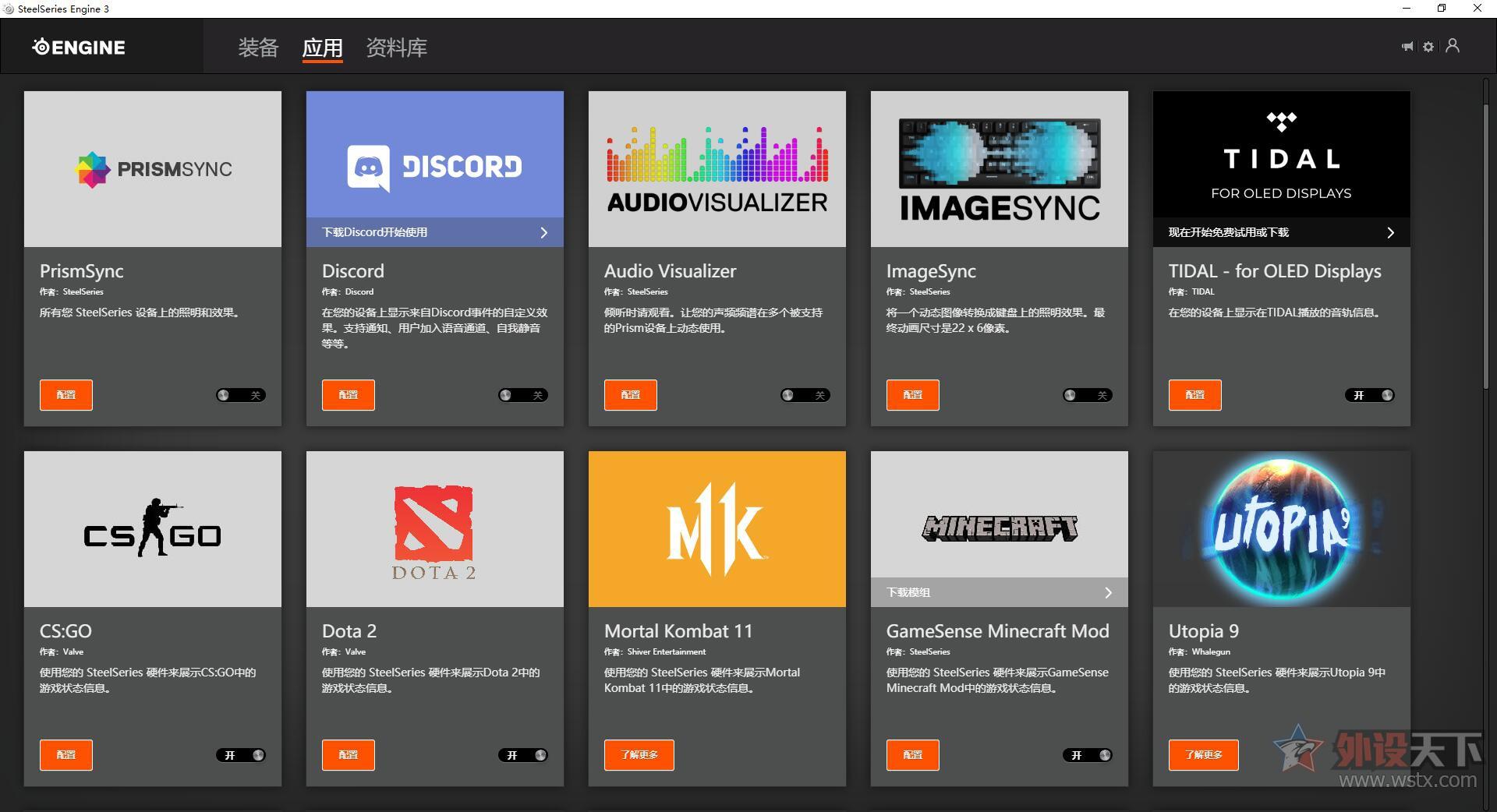
Task: Click Utopia 9 了解更多 button
Action: pyautogui.click(x=1204, y=755)
